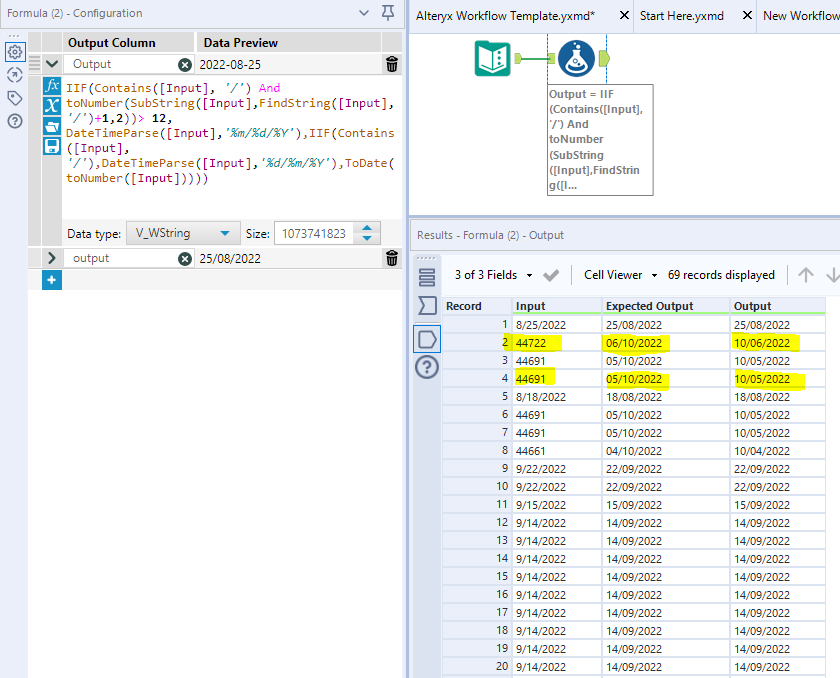Apply field selection with checkmark button
The width and height of the screenshot is (840, 678).
click(x=549, y=275)
